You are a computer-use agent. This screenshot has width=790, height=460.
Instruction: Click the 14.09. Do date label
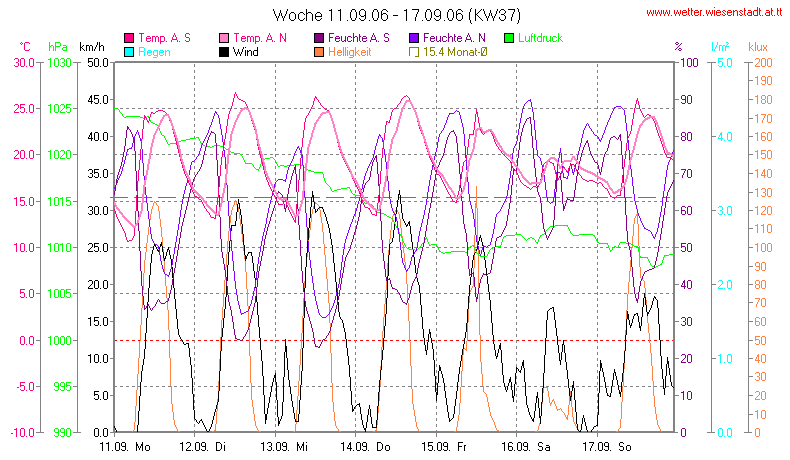click(365, 446)
